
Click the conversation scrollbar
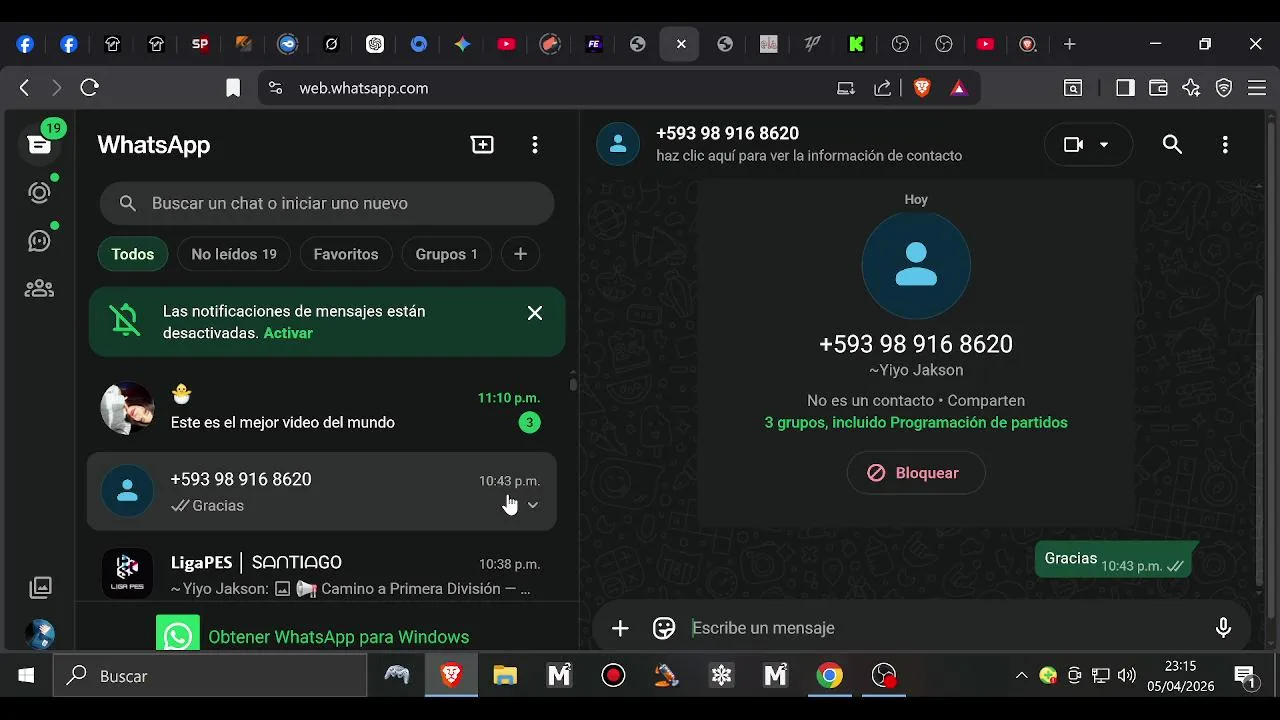(x=1258, y=440)
